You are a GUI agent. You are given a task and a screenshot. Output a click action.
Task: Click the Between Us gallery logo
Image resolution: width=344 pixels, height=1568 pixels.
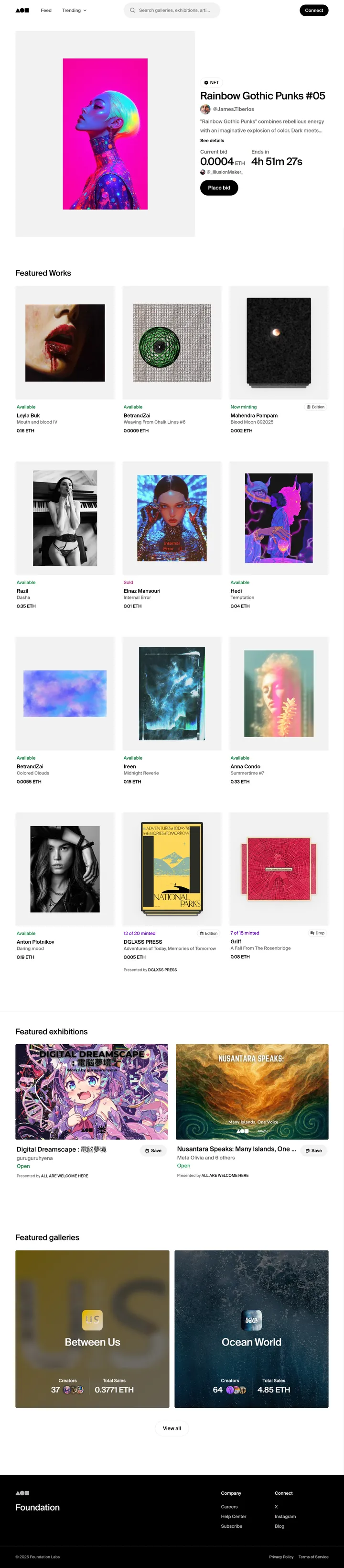[x=92, y=1320]
